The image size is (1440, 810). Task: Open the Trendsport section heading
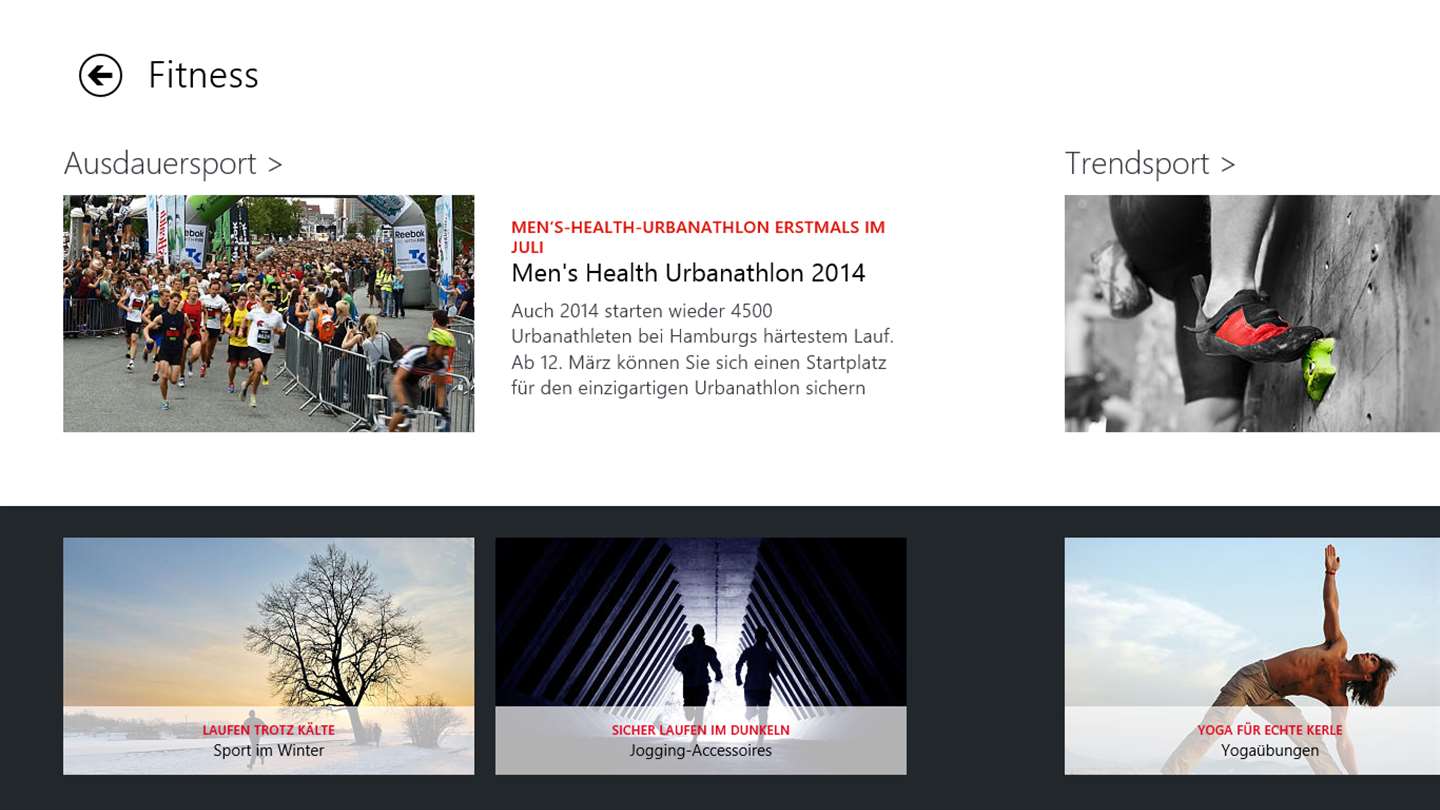[1150, 163]
